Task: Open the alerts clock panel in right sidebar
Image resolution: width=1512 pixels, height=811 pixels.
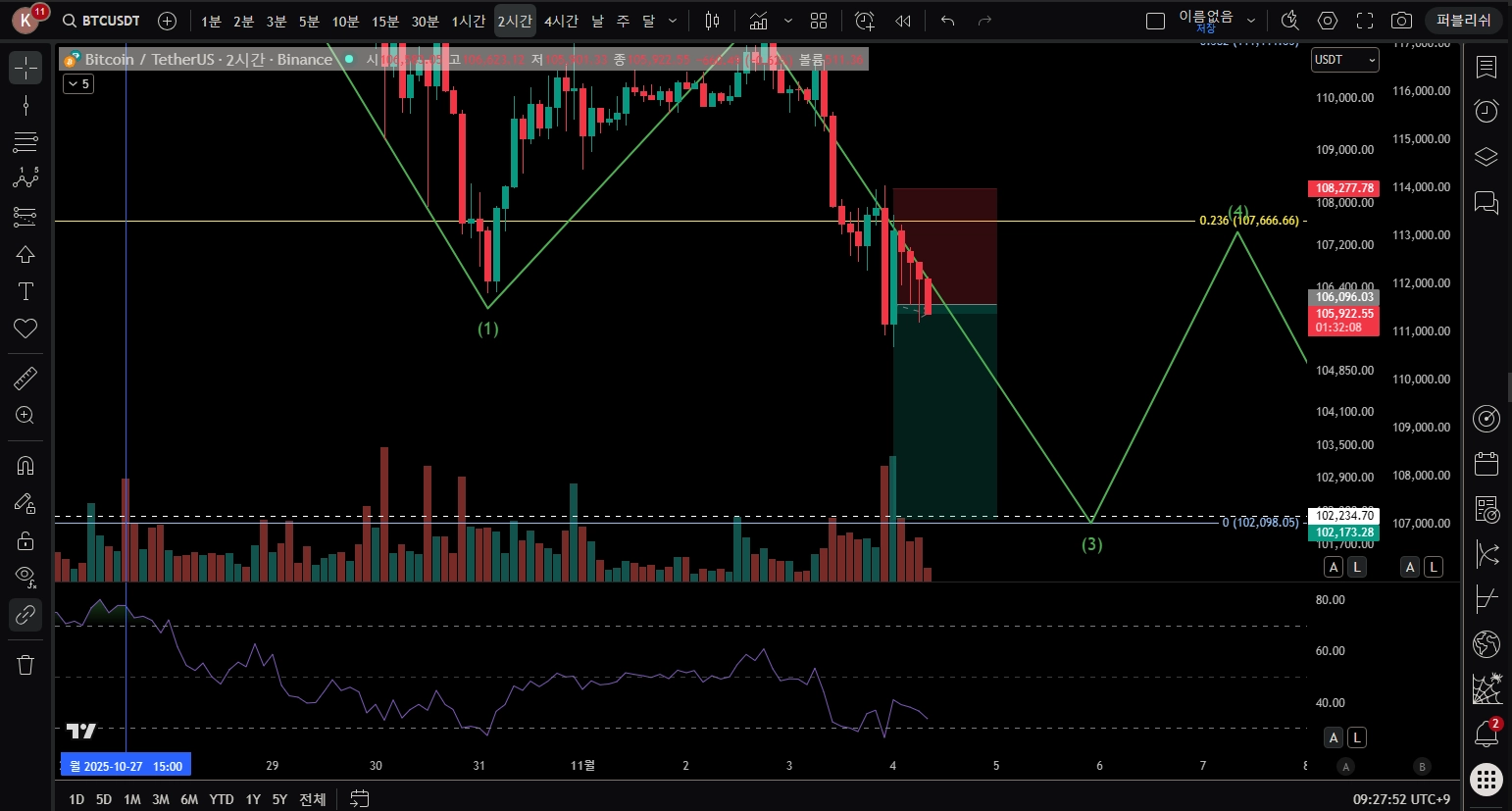Action: (x=1487, y=111)
